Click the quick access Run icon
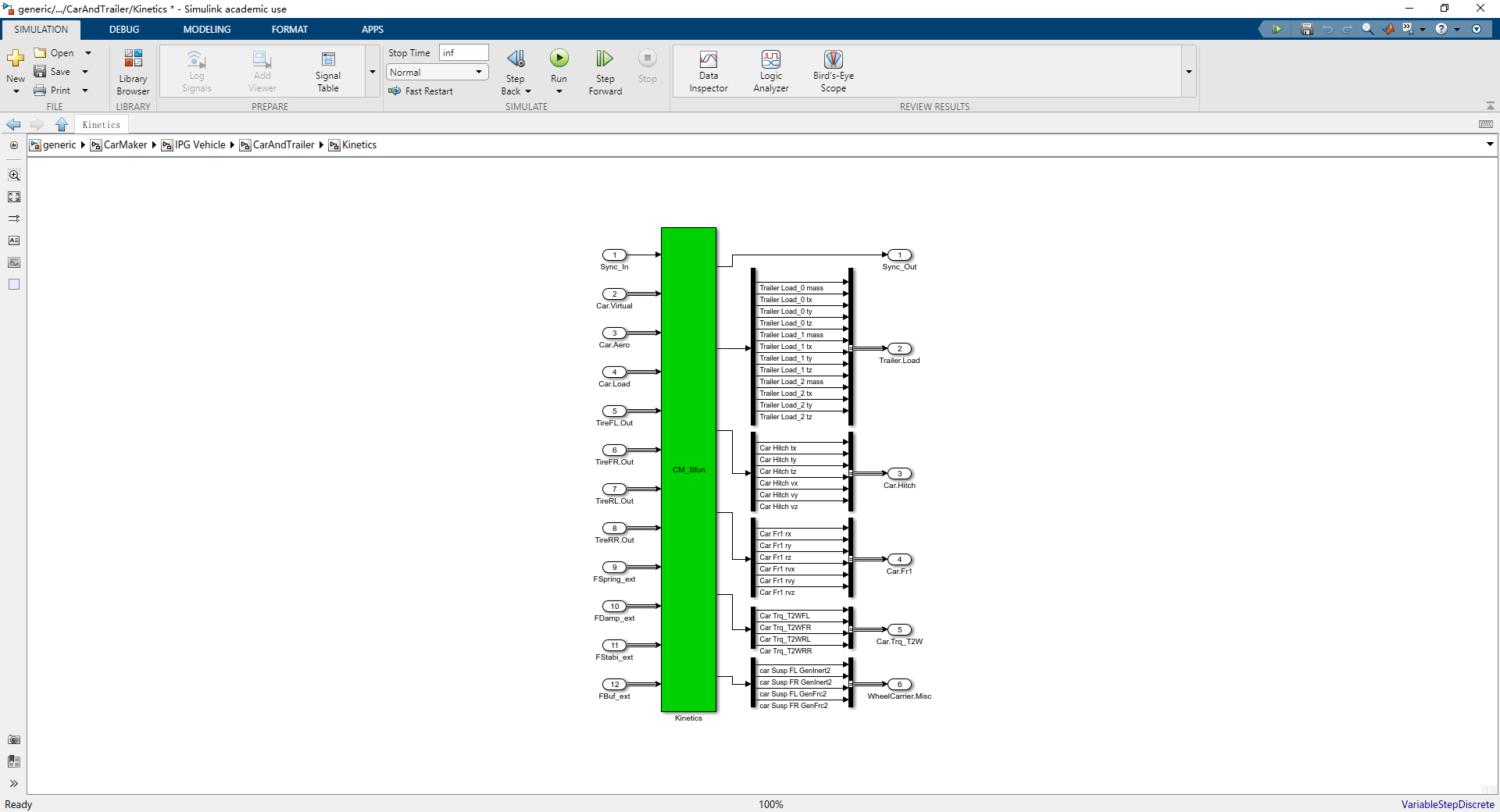1500x812 pixels. (1277, 29)
